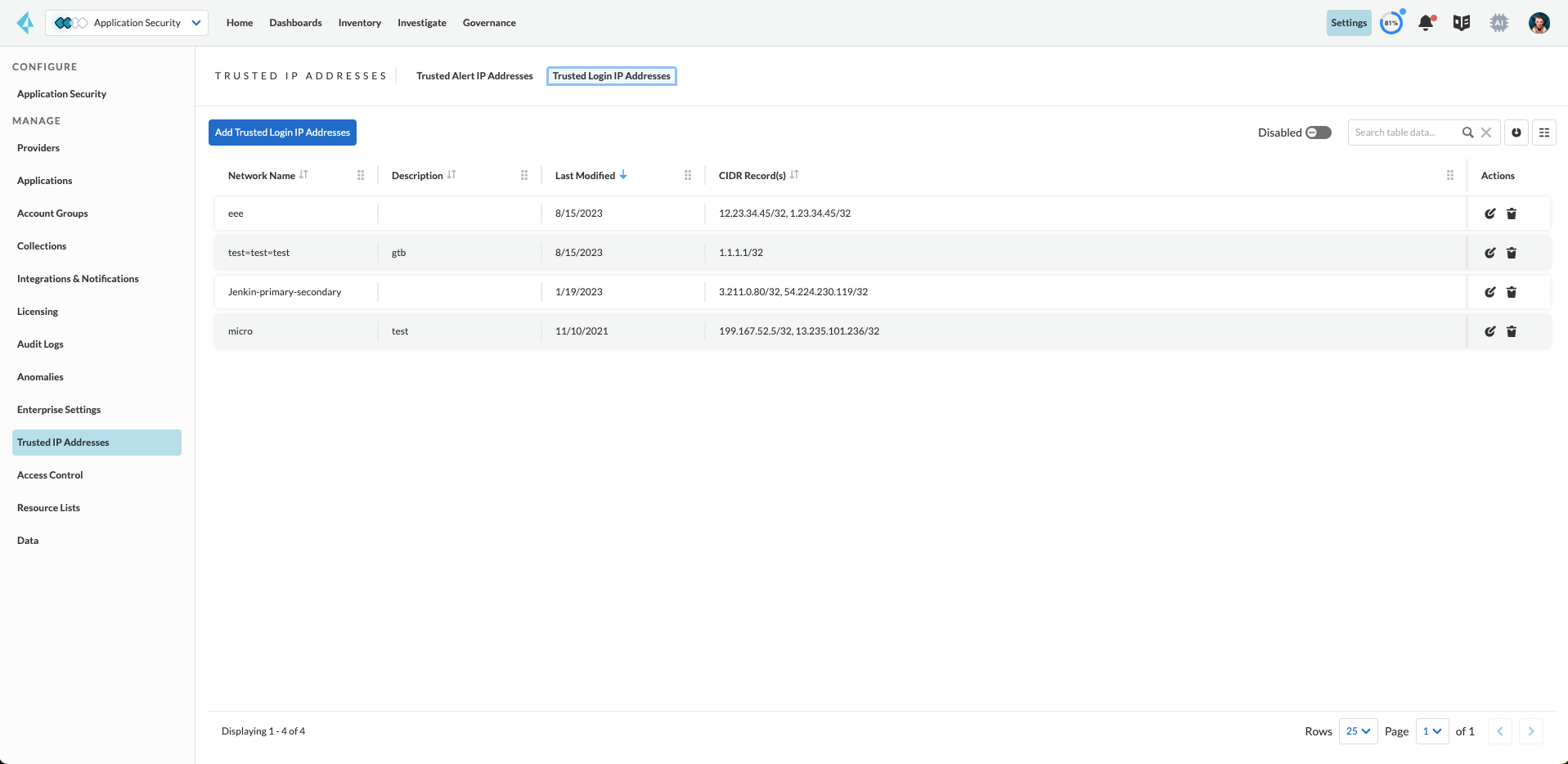Open the Application Security dropdown
The height and width of the screenshot is (764, 1568).
pyautogui.click(x=127, y=23)
